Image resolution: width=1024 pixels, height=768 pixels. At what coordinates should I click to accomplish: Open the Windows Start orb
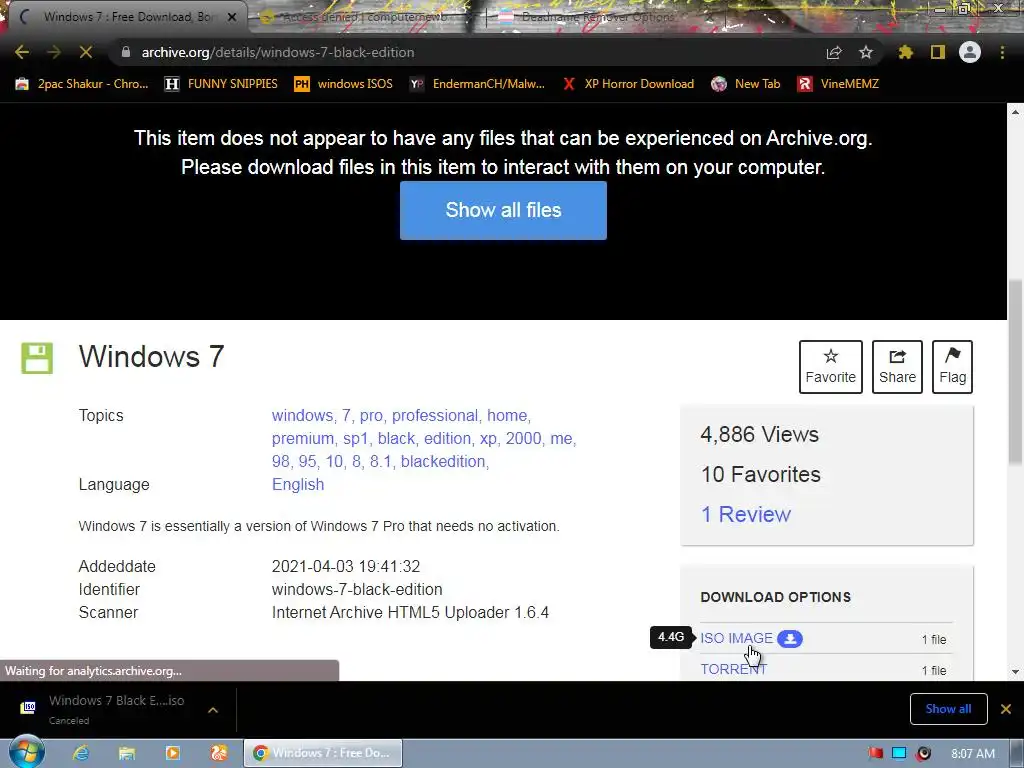point(27,752)
